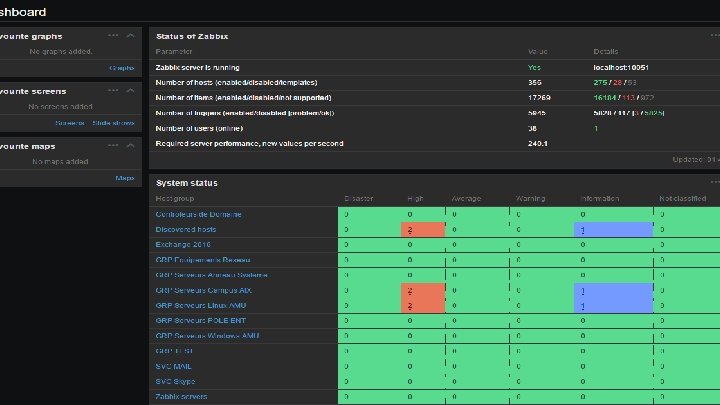Open System status widget options menu
This screenshot has width=720, height=405.
coord(715,182)
